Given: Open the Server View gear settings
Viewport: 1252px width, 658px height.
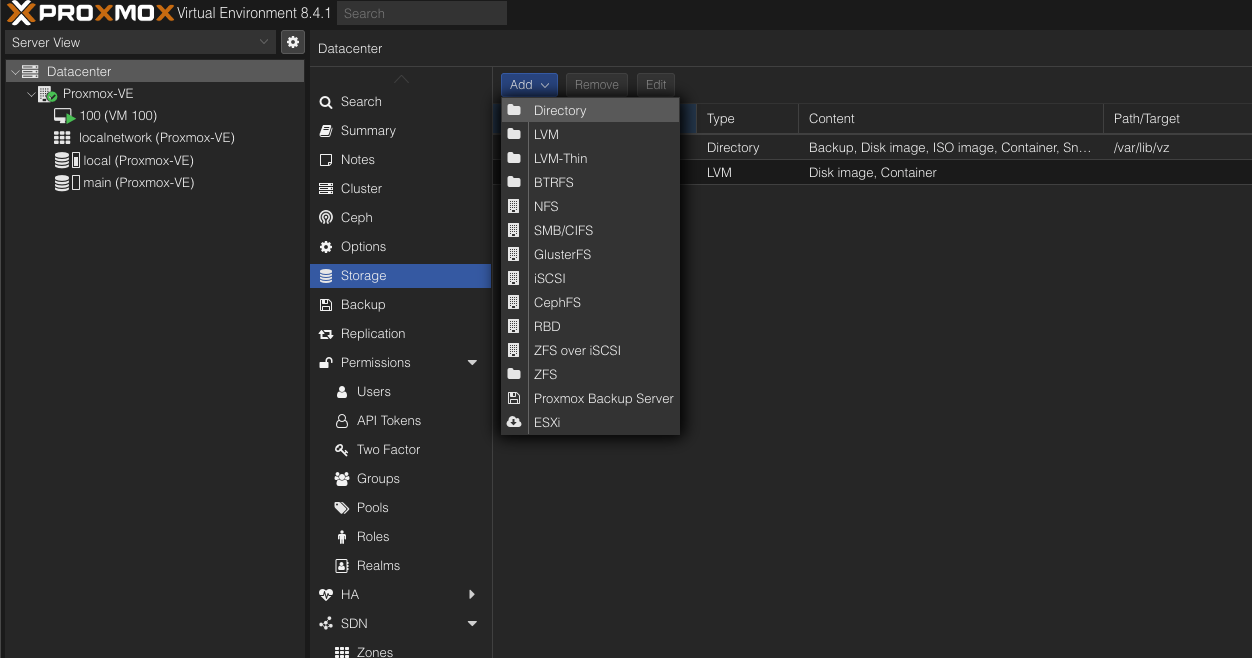Looking at the screenshot, I should (292, 42).
